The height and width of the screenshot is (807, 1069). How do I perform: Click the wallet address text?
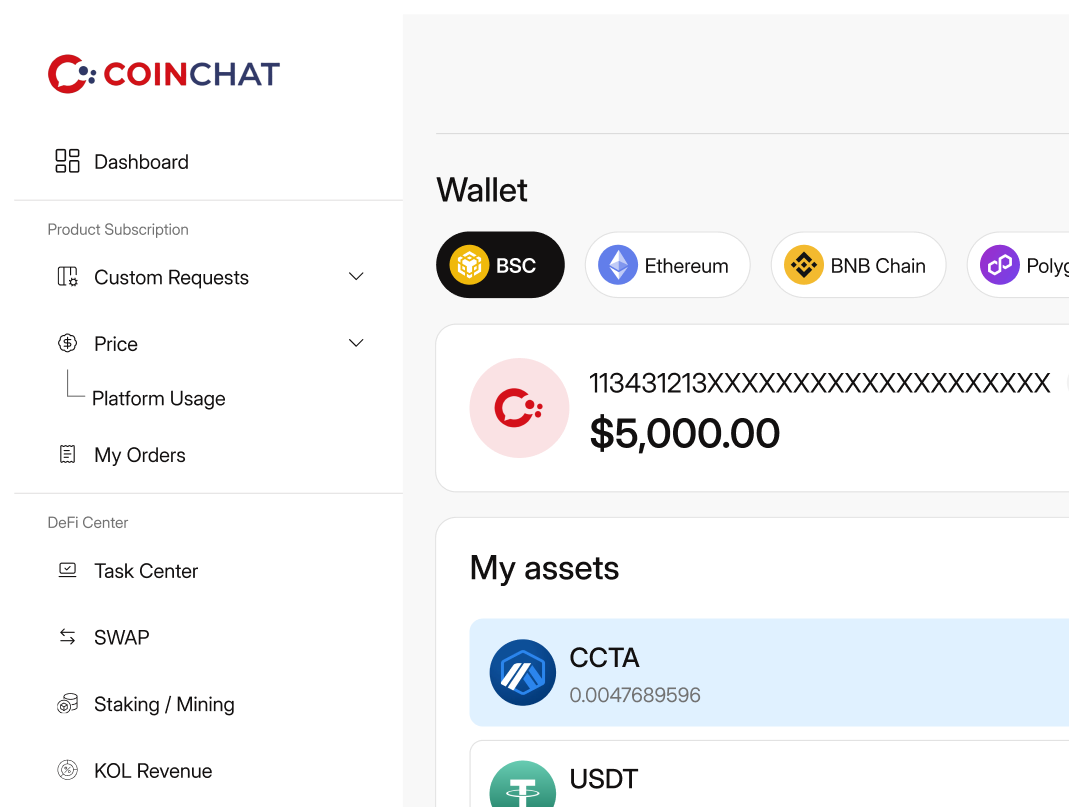(819, 383)
